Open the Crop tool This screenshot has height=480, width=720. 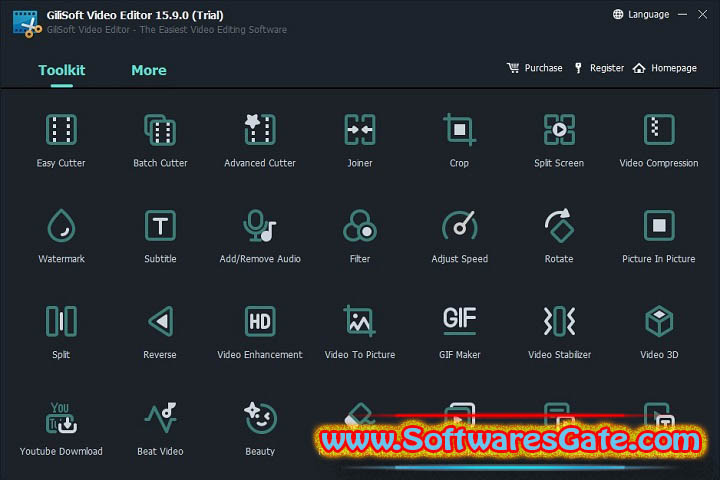[459, 141]
